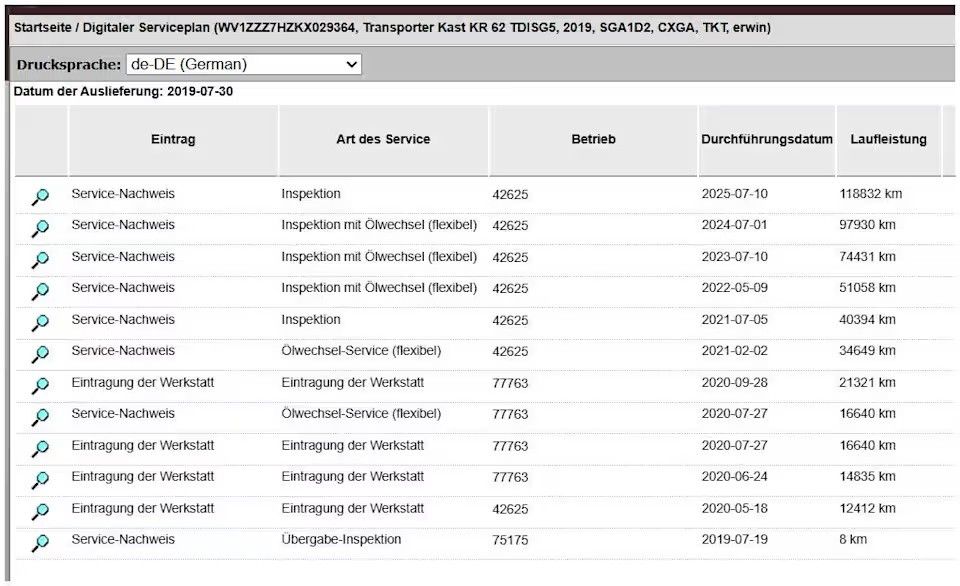Image resolution: width=960 pixels, height=586 pixels.
Task: Open magnifier for 34649 km Ölwechsel-Service
Action: pyautogui.click(x=40, y=354)
